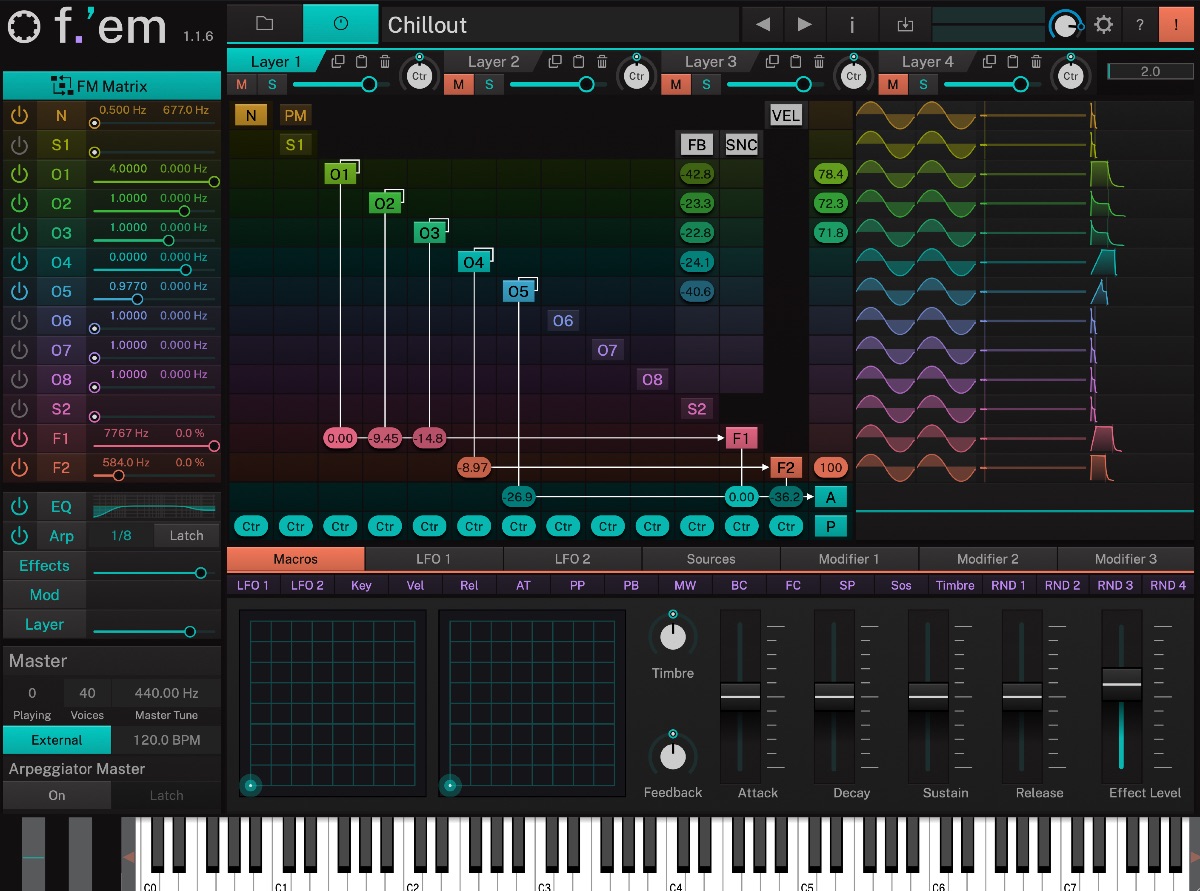Screen dimensions: 1200x891
Task: Open the Modifier 2 tab
Action: coord(987,559)
